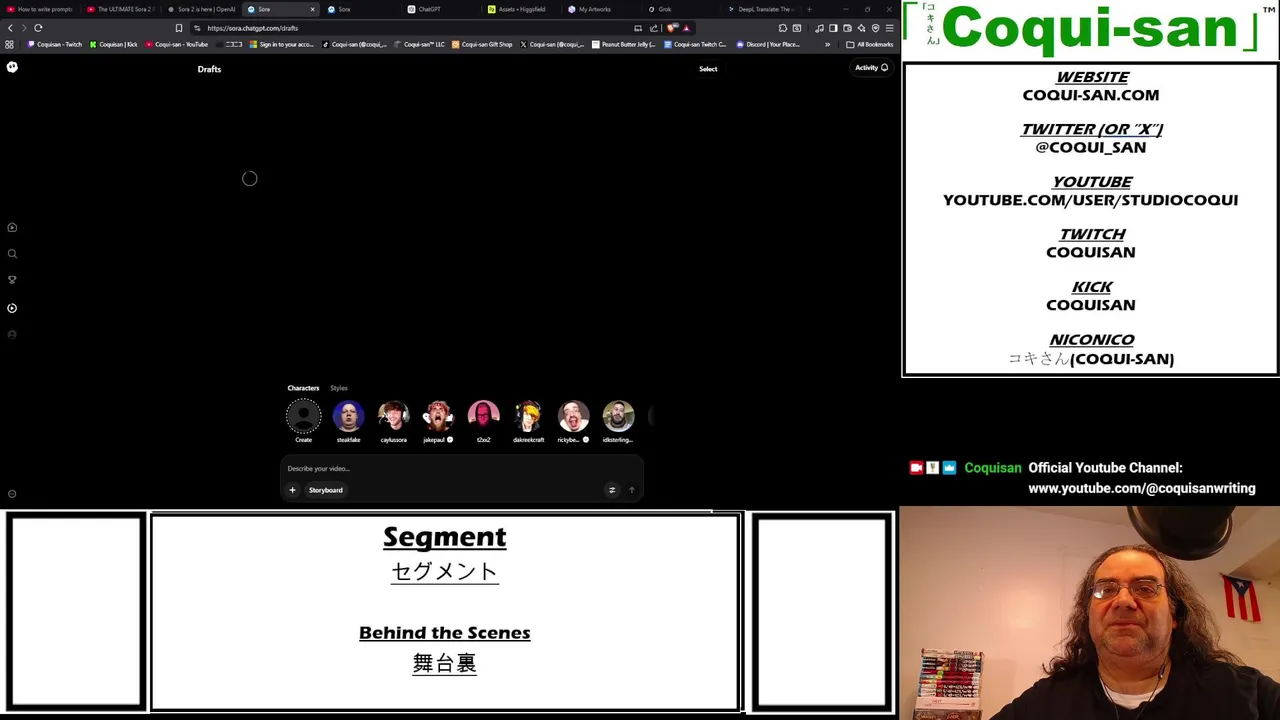This screenshot has width=1280, height=720.
Task: Bookmark this page using the bookmark icon
Action: [179, 28]
